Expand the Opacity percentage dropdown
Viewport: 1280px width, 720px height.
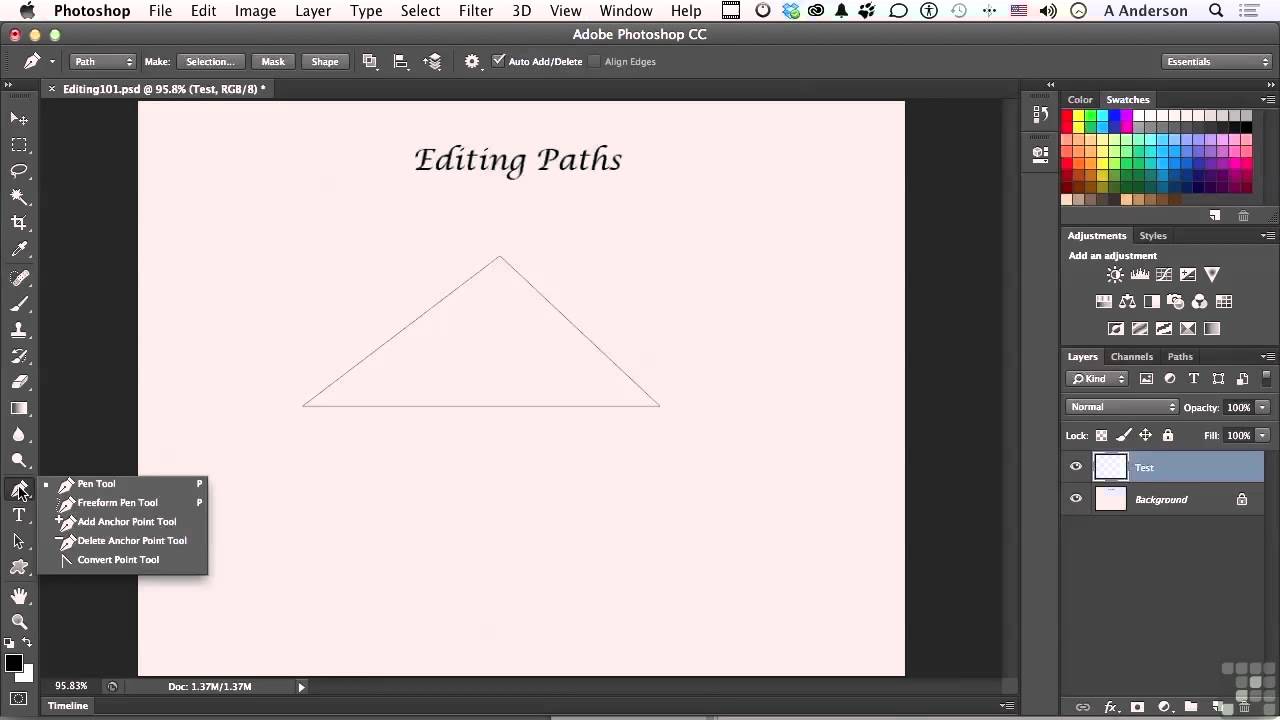tap(1262, 406)
